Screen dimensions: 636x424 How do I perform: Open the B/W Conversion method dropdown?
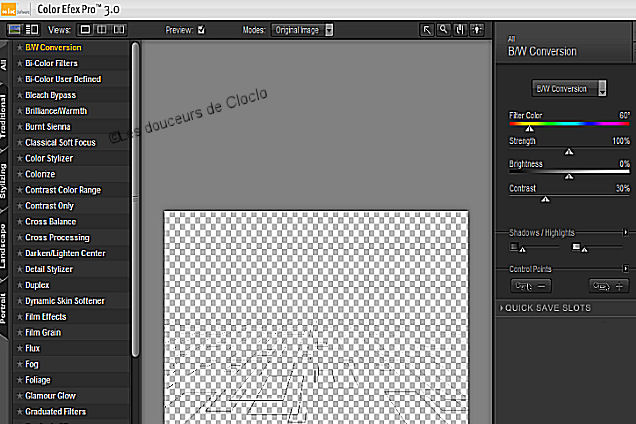(x=569, y=88)
